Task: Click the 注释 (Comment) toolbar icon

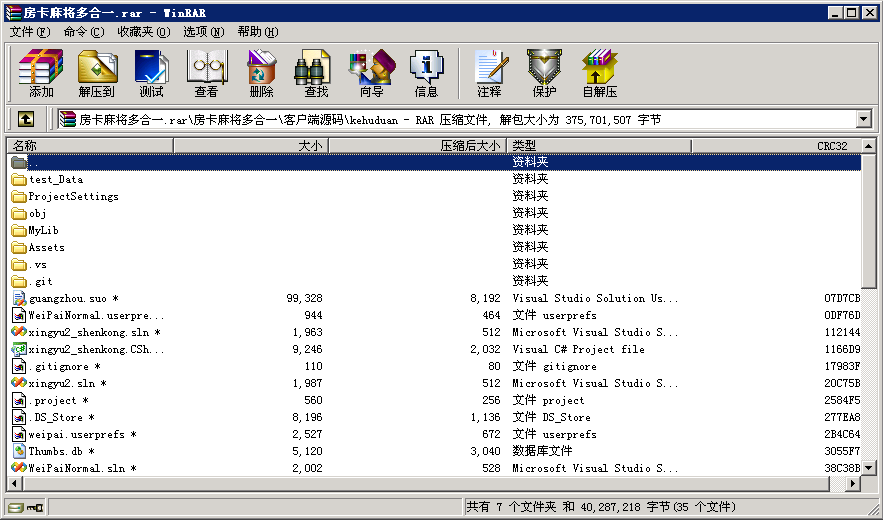Action: click(489, 73)
